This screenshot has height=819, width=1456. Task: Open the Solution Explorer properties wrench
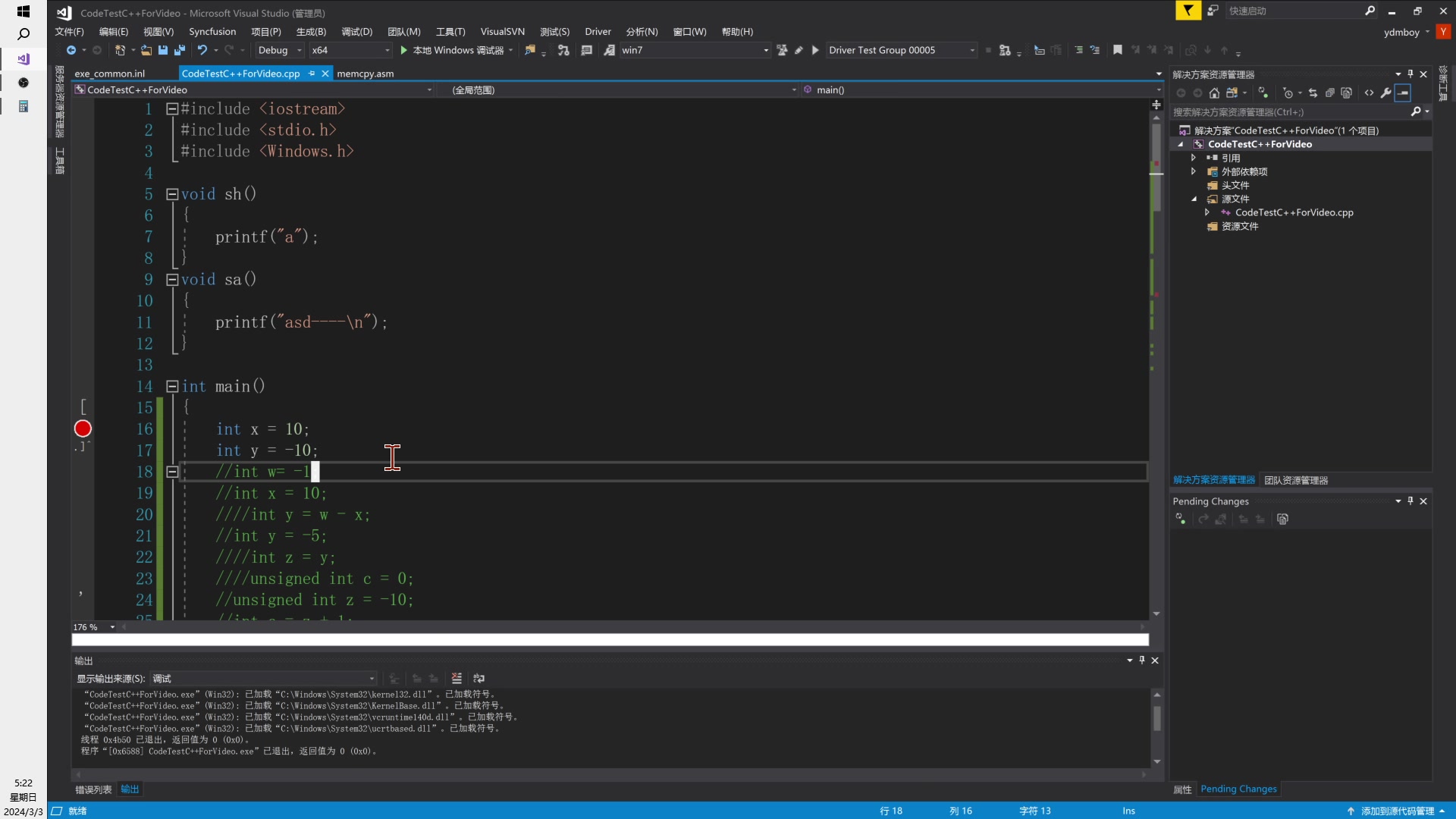[1385, 93]
